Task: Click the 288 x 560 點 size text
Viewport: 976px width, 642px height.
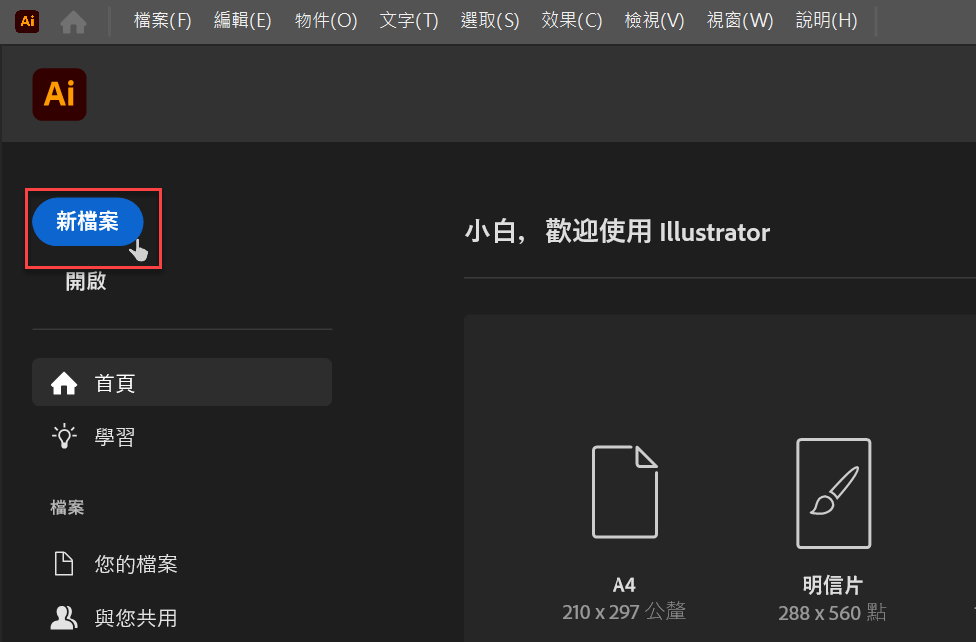Action: [832, 613]
